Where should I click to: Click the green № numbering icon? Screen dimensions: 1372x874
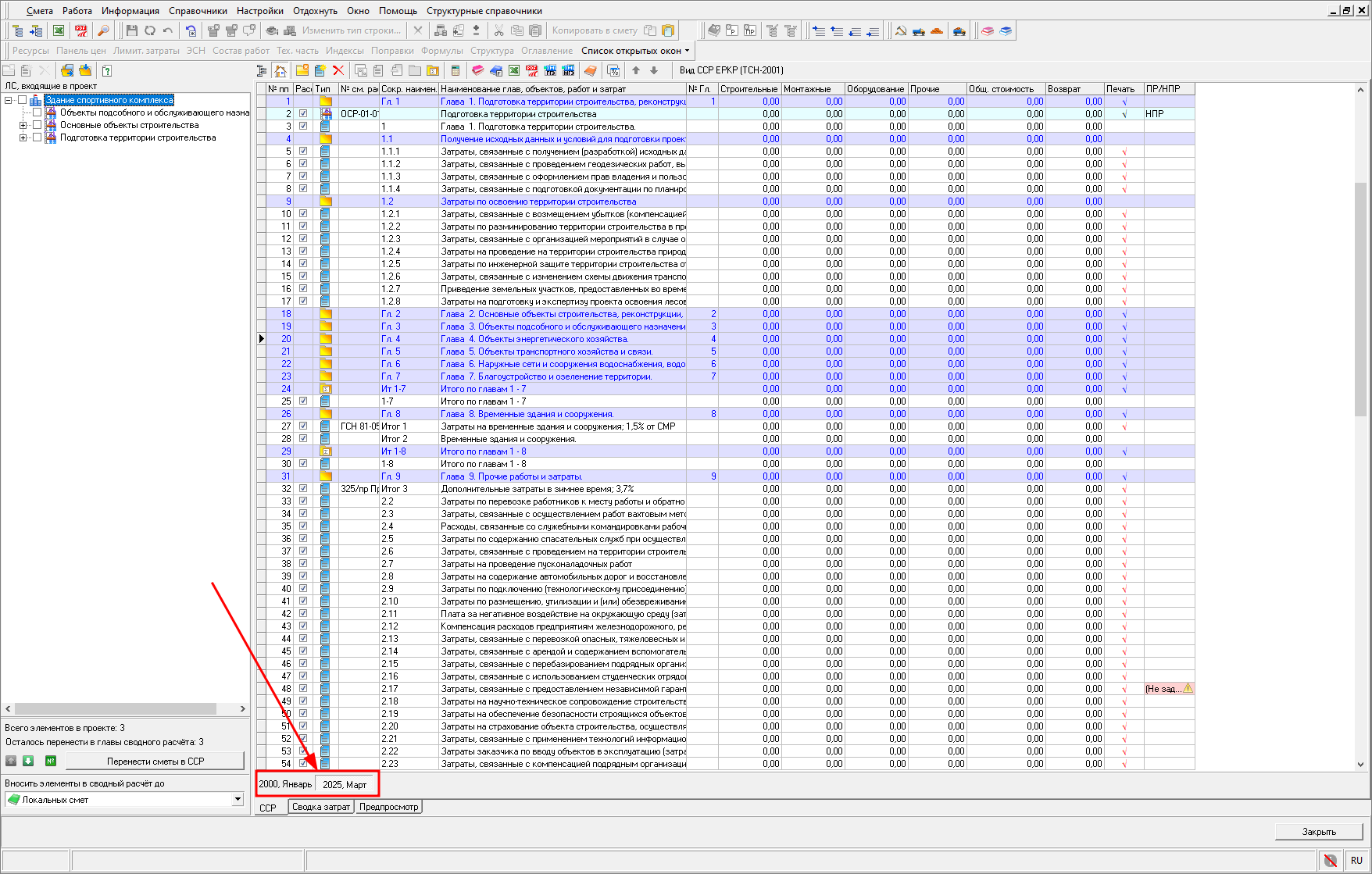(51, 761)
